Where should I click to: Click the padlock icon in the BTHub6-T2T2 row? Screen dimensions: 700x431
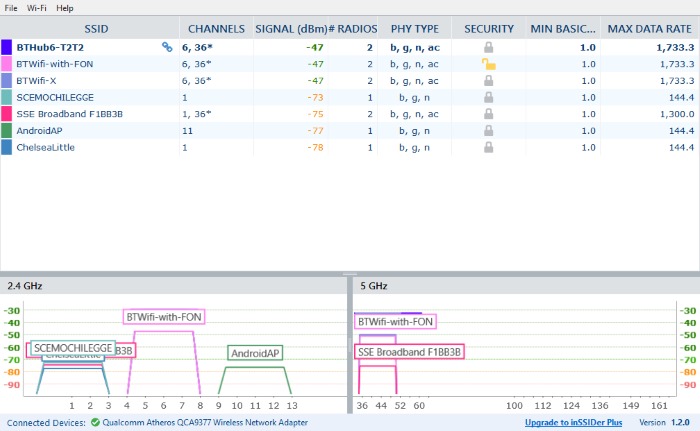click(490, 47)
